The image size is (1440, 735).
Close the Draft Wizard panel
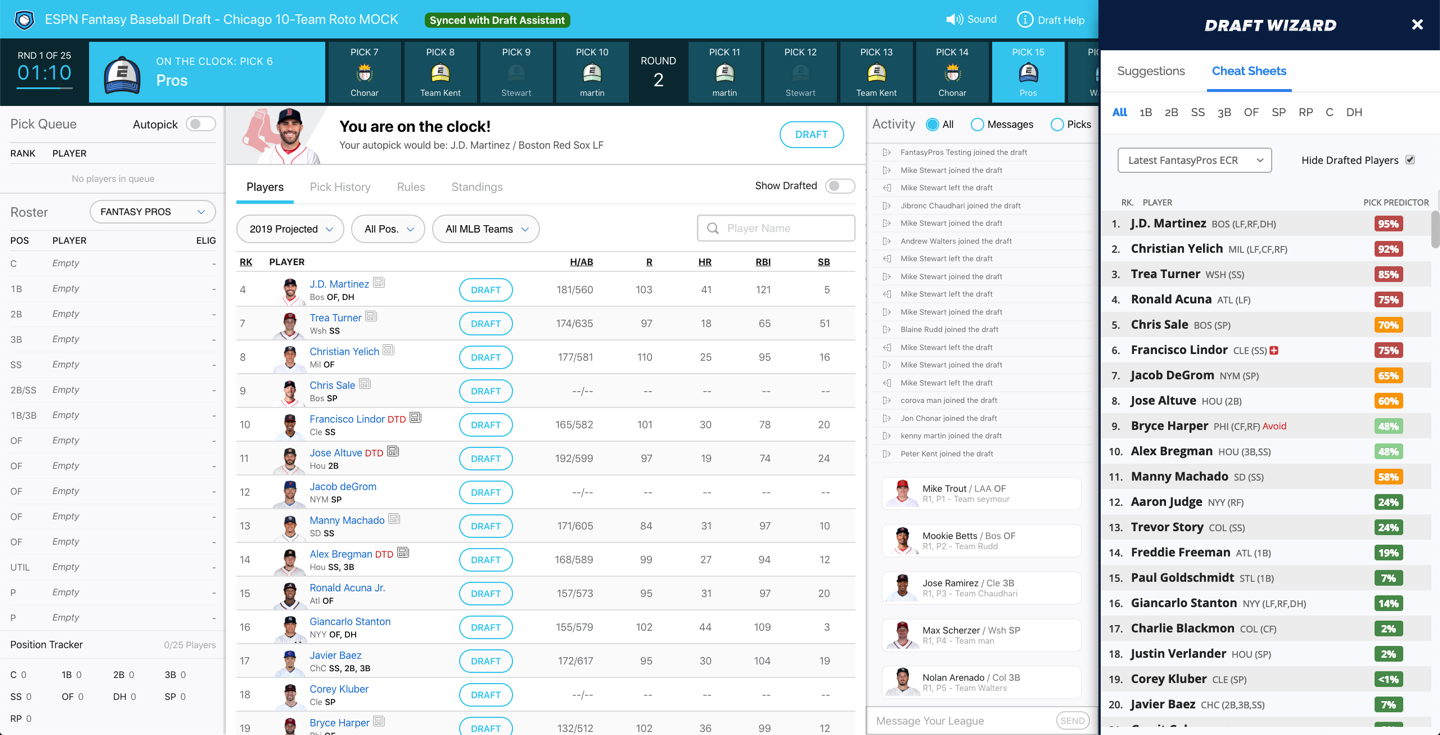[1417, 25]
